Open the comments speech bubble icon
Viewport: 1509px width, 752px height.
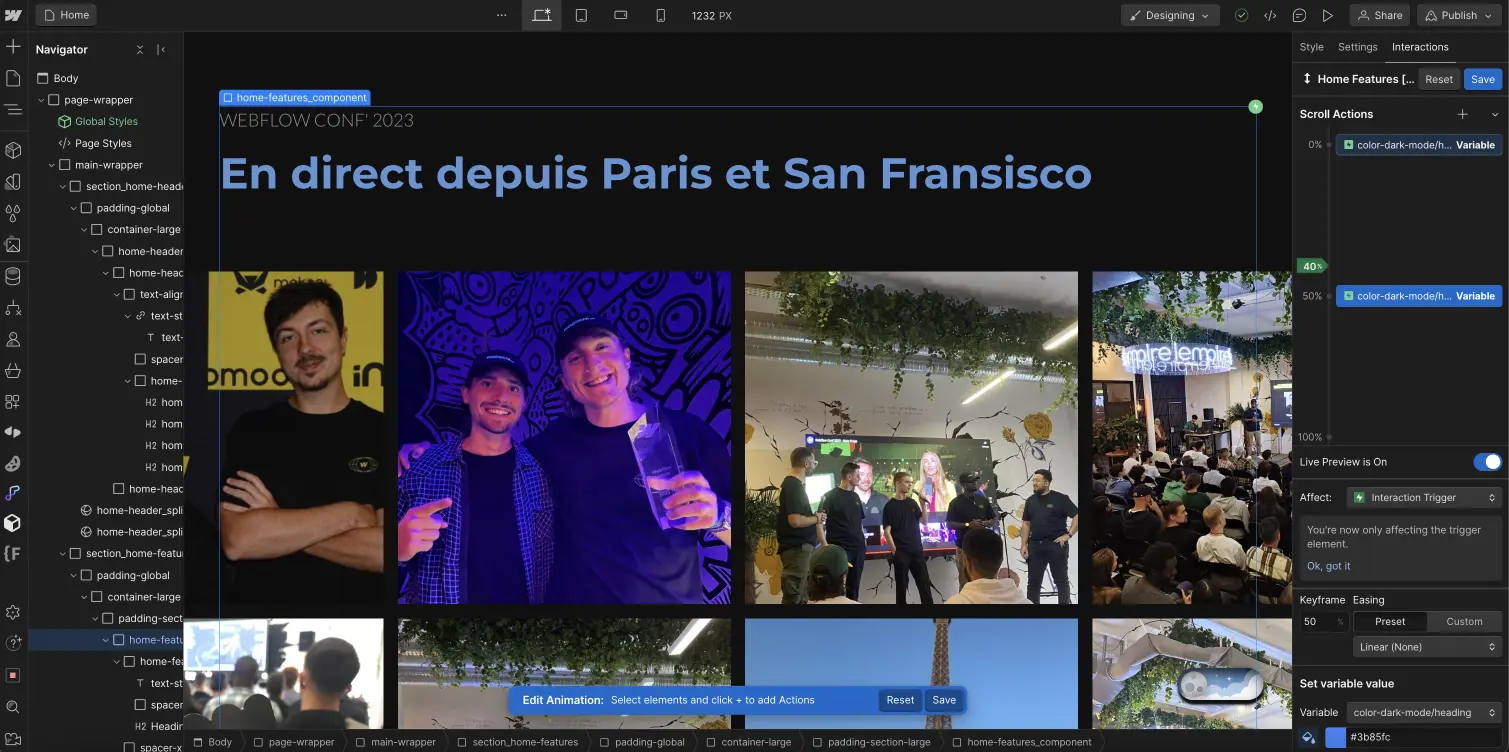(1299, 15)
